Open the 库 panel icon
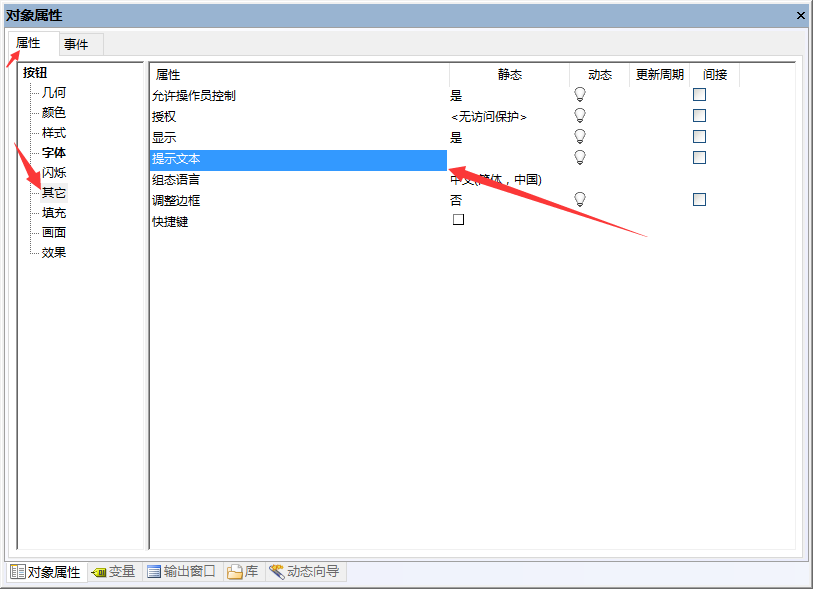Image resolution: width=813 pixels, height=589 pixels. pyautogui.click(x=235, y=572)
